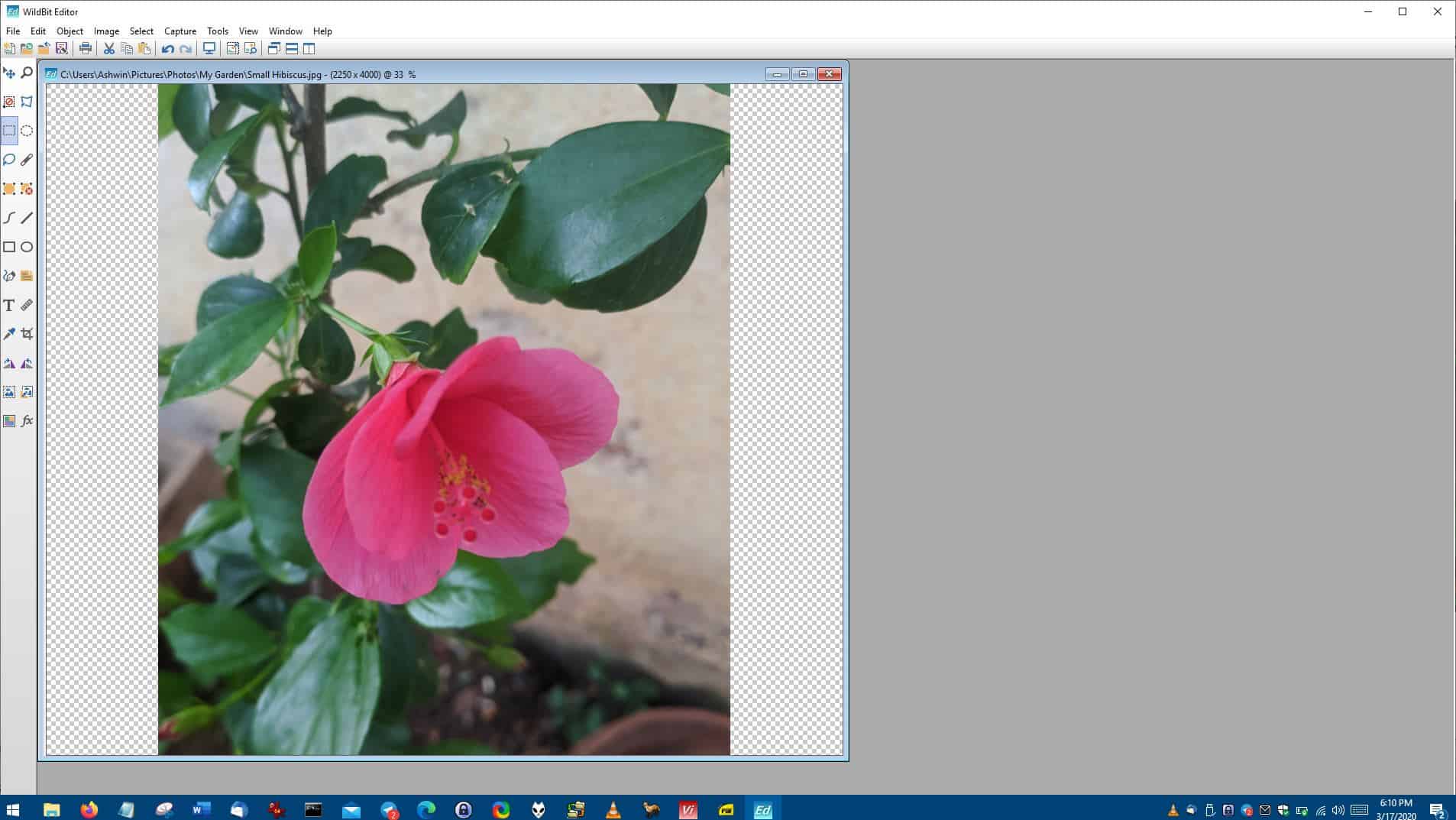Select the Zoom tool
Viewport: 1456px width, 820px height.
pos(27,73)
